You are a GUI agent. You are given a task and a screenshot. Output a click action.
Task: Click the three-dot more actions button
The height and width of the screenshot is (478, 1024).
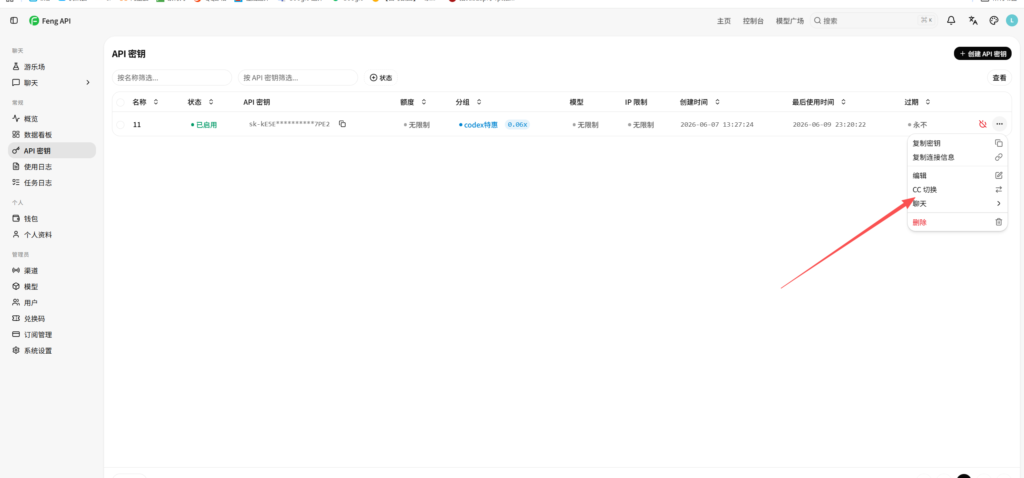pyautogui.click(x=999, y=124)
